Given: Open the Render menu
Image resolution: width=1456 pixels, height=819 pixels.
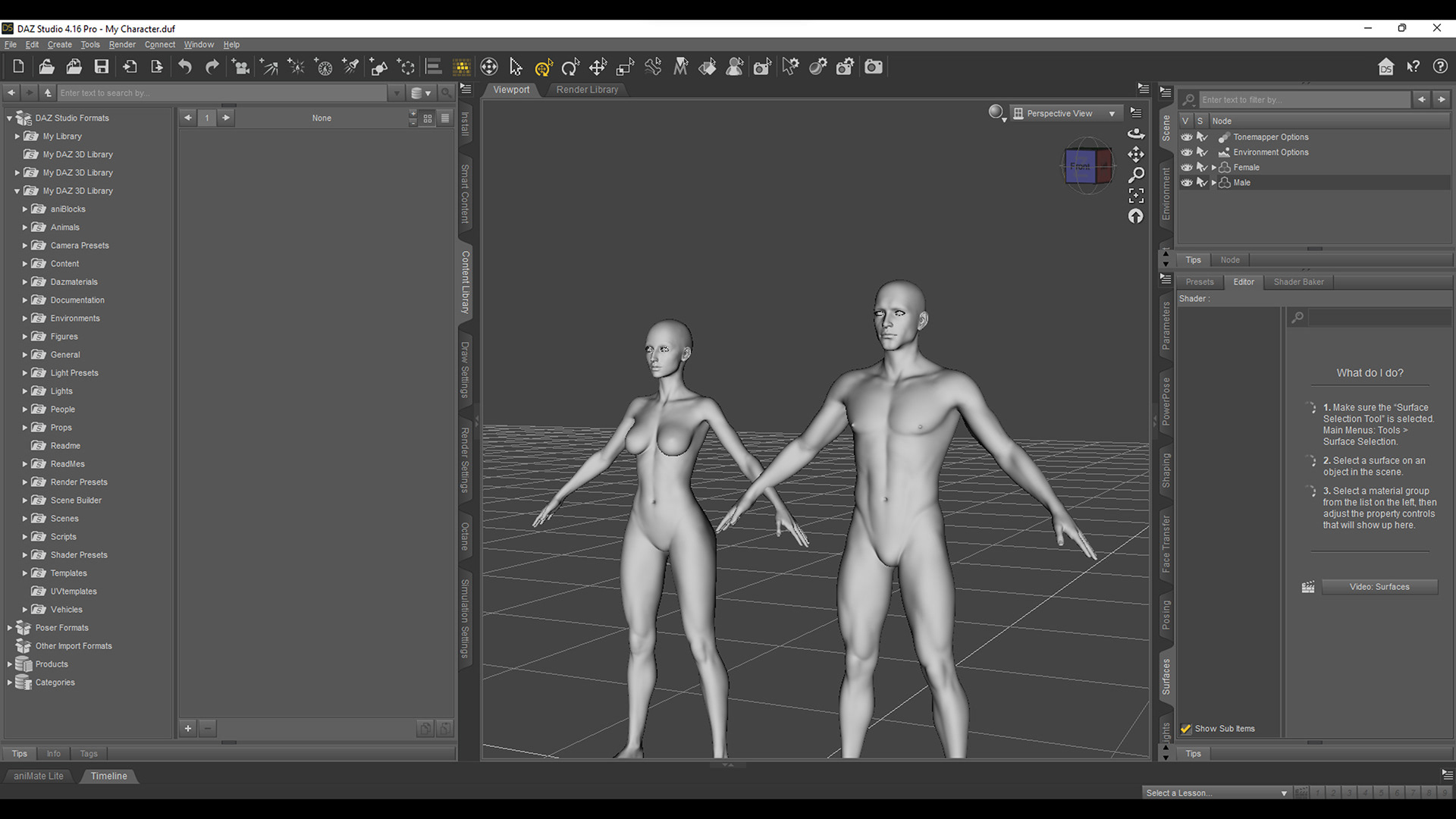Looking at the screenshot, I should click(122, 45).
